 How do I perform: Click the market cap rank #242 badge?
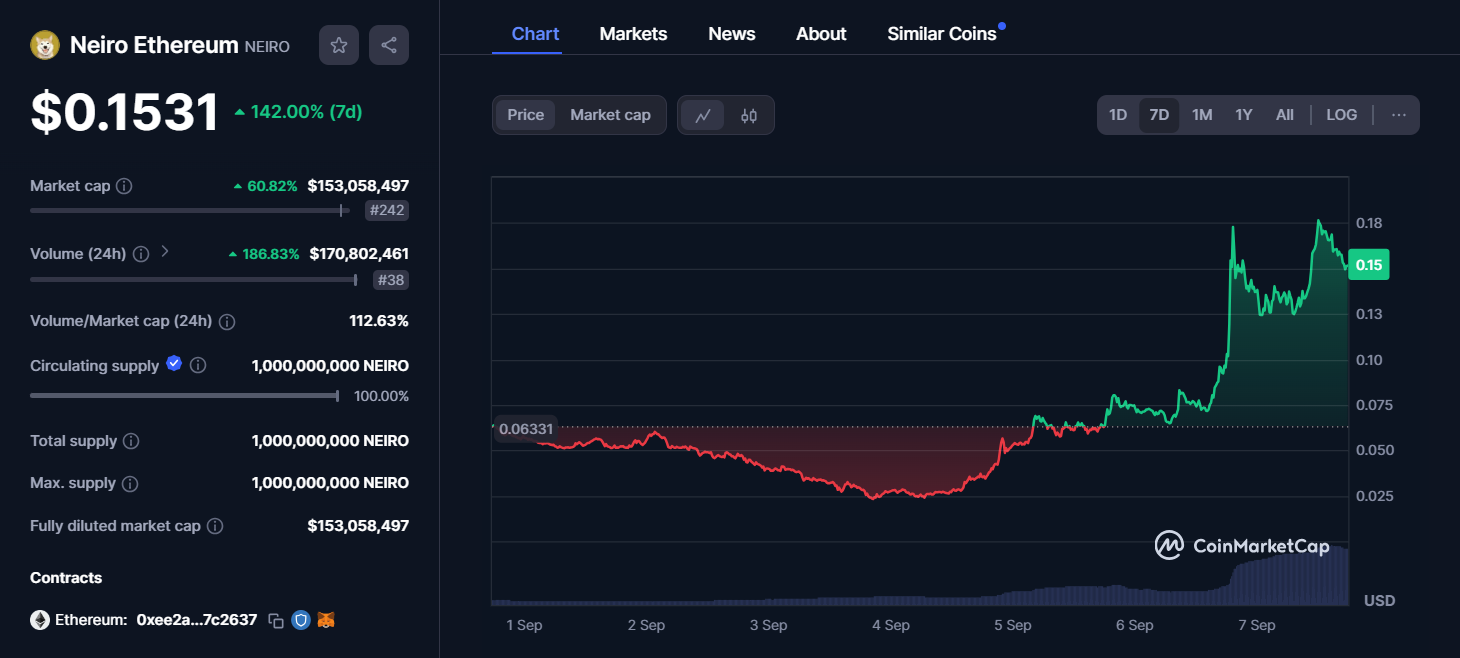pos(387,210)
